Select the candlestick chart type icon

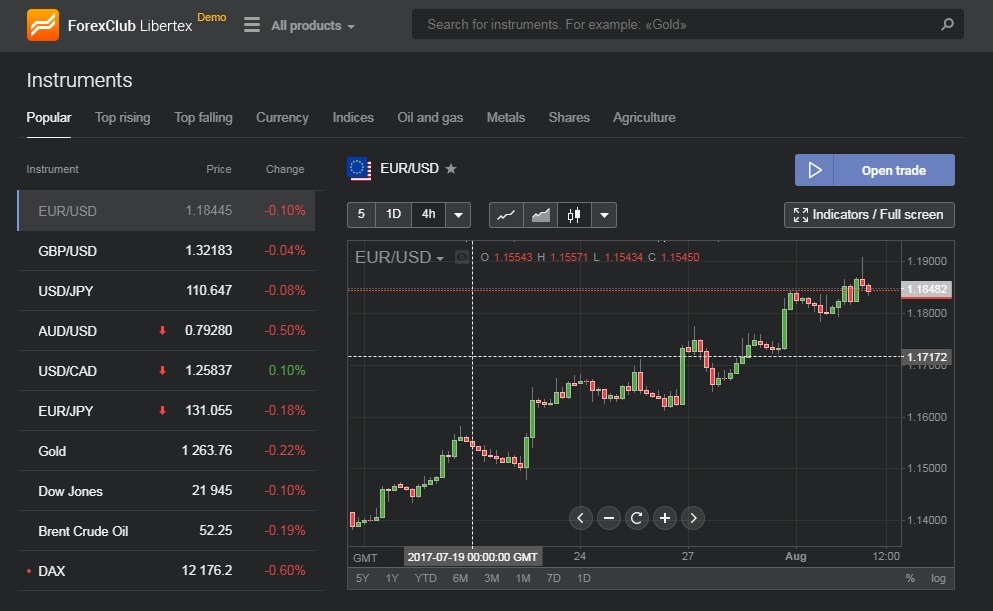tap(574, 215)
